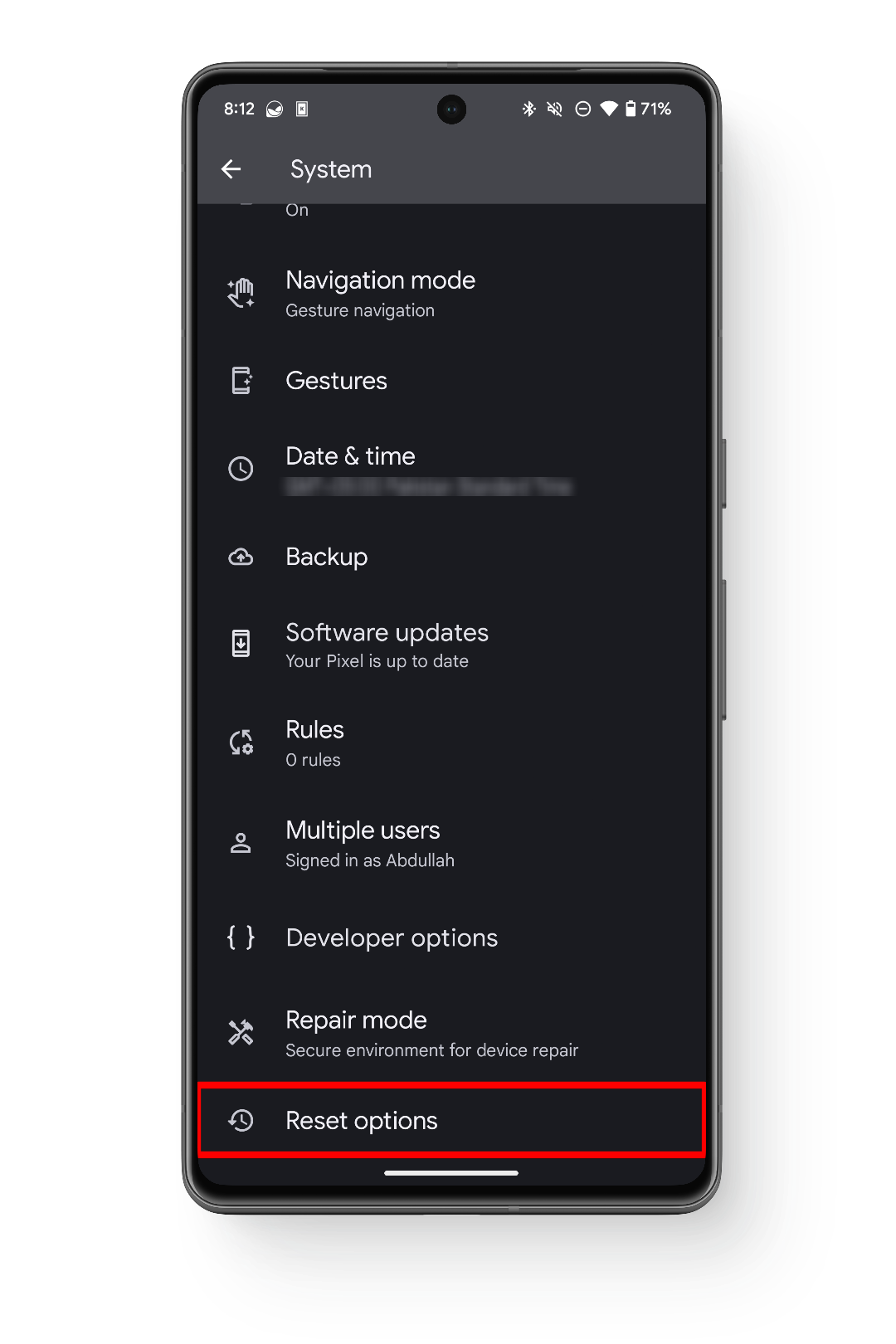
Task: Tap the battery icon in the status bar
Action: coord(631,109)
